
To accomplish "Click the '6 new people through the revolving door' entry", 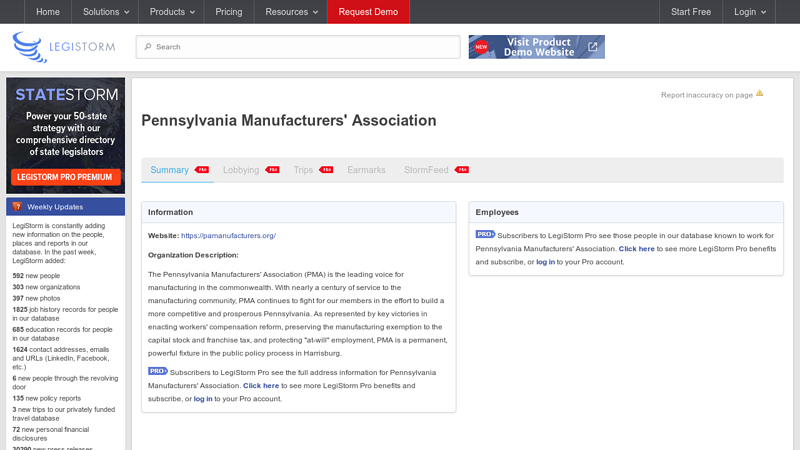I will [65, 383].
